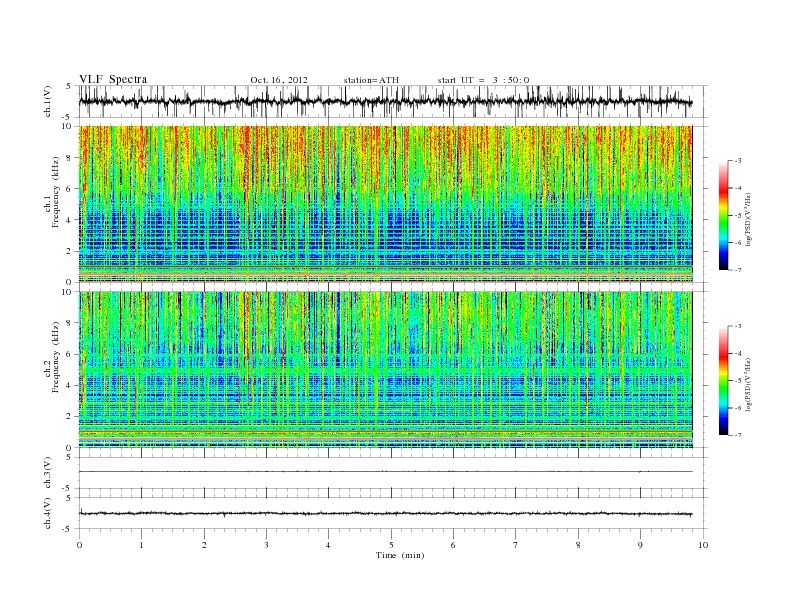Image resolution: width=792 pixels, height=612 pixels.
Task: Click time axis tick label "8"
Action: point(578,545)
